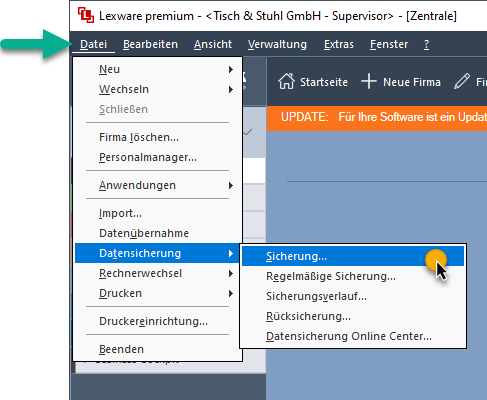The width and height of the screenshot is (487, 400).
Task: Open the Verwaltung menu
Action: coord(277,44)
